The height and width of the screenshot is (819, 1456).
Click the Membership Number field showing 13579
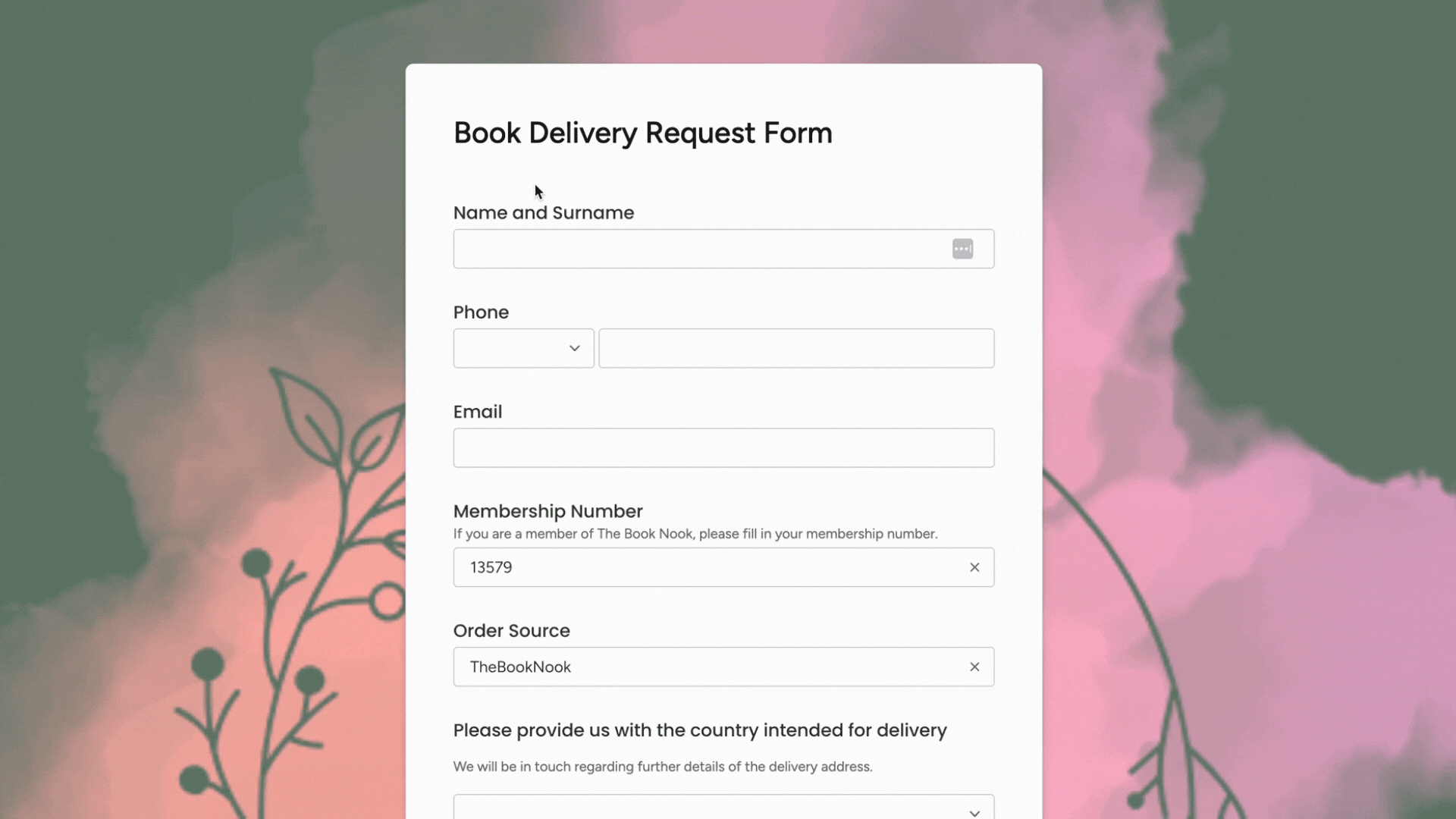(x=723, y=567)
